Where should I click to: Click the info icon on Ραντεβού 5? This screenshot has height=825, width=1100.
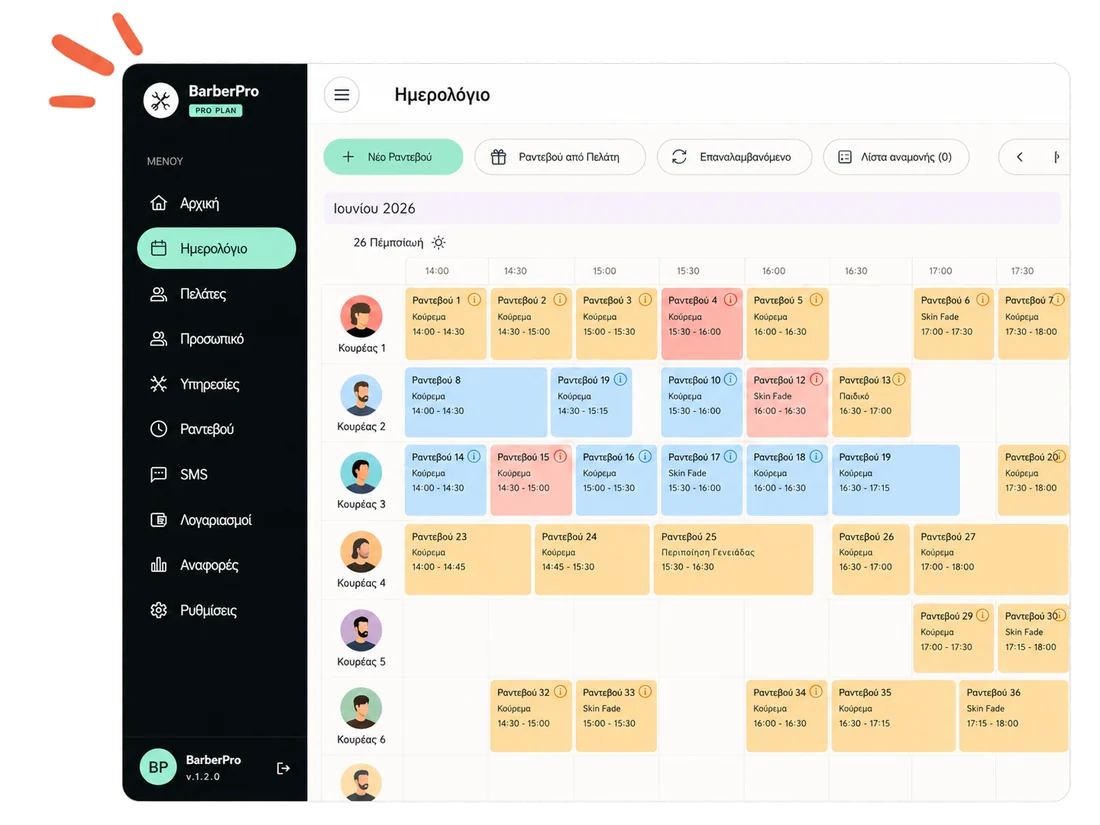pos(816,300)
